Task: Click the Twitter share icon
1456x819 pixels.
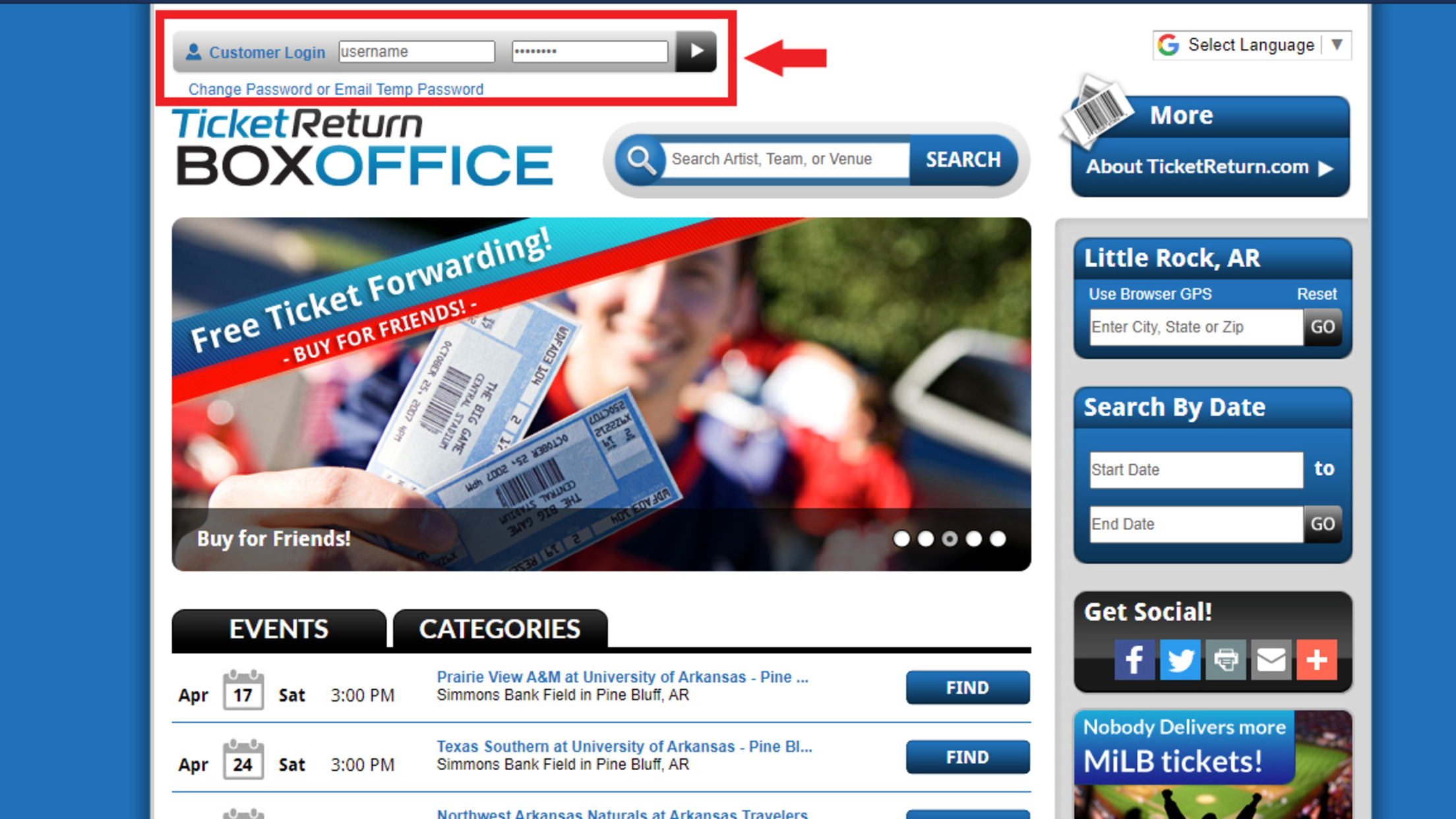Action: coord(1180,659)
